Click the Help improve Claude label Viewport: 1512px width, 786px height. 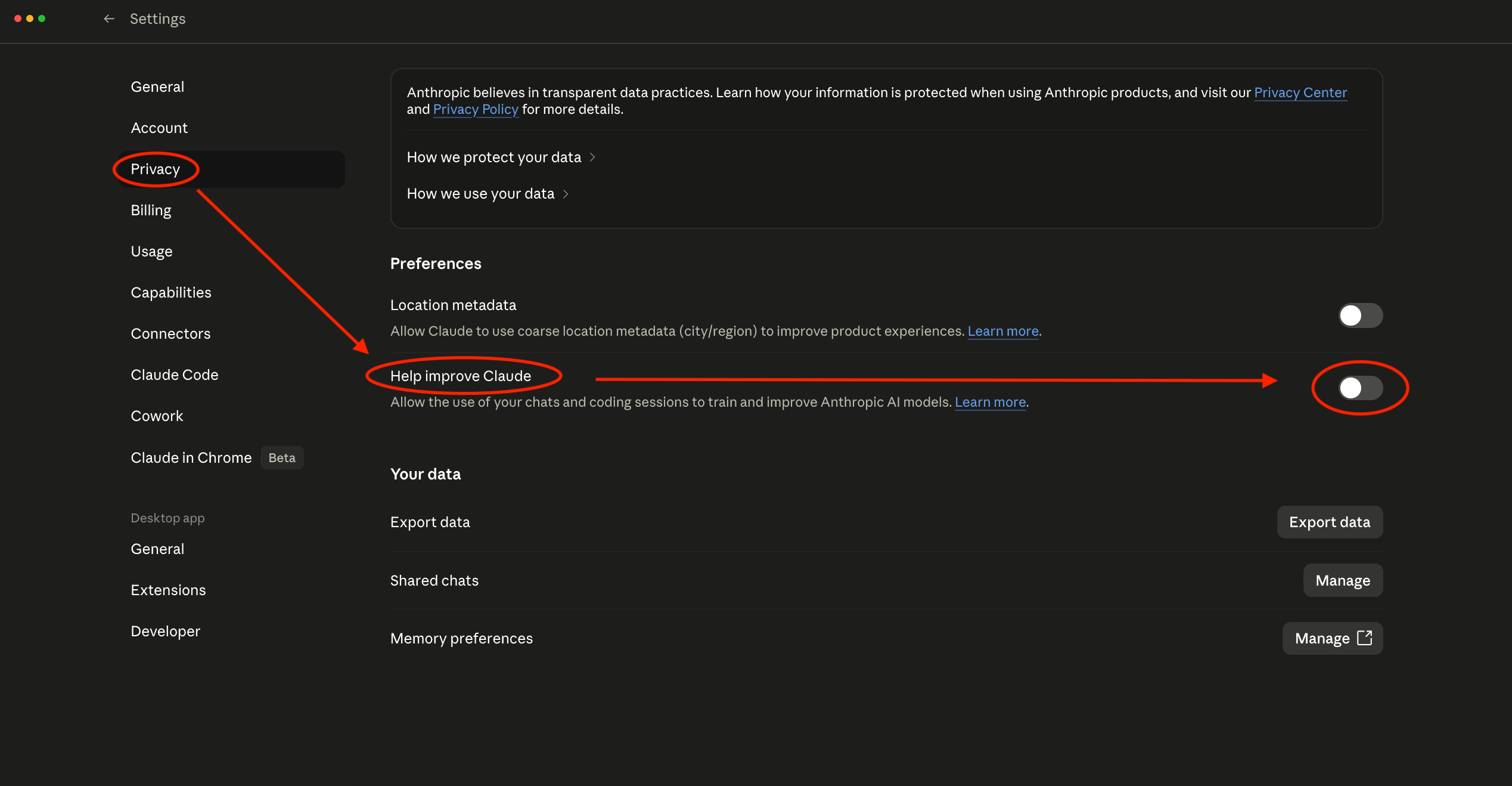461,376
